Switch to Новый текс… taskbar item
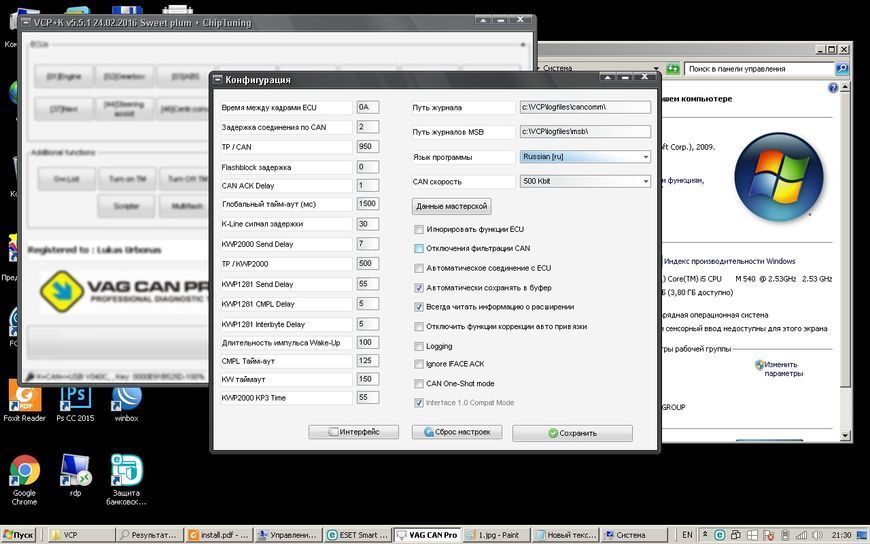This screenshot has height=544, width=870. (x=565, y=535)
